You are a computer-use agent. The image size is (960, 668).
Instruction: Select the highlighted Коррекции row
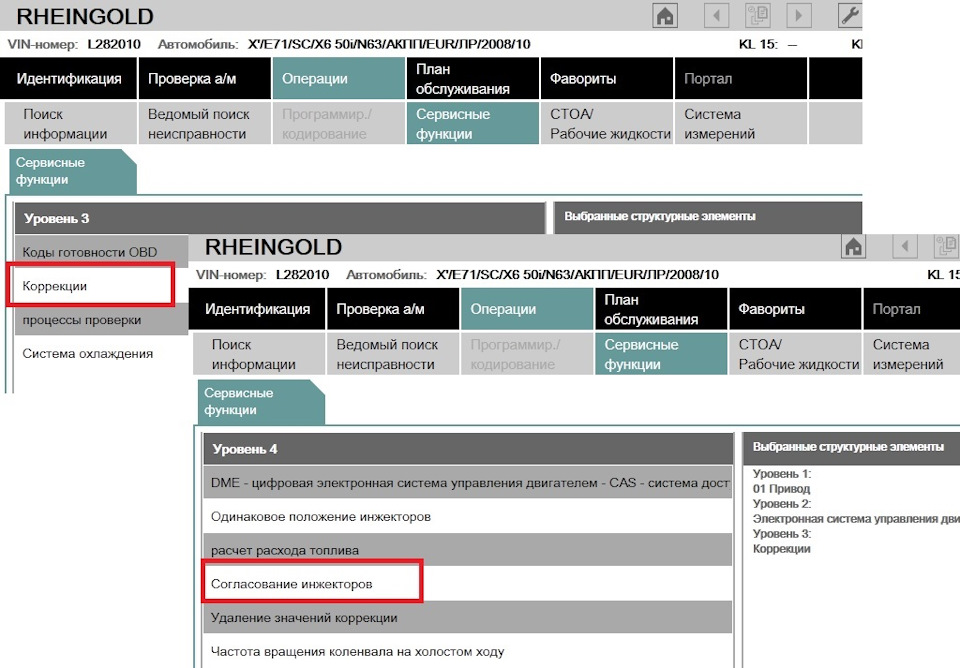pos(91,285)
